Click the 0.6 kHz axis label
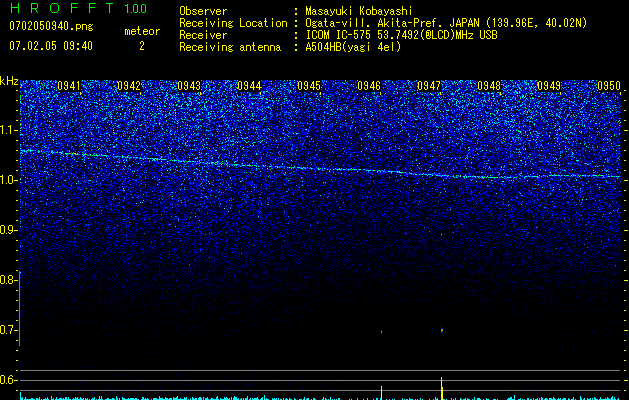This screenshot has width=629, height=400. 8,380
